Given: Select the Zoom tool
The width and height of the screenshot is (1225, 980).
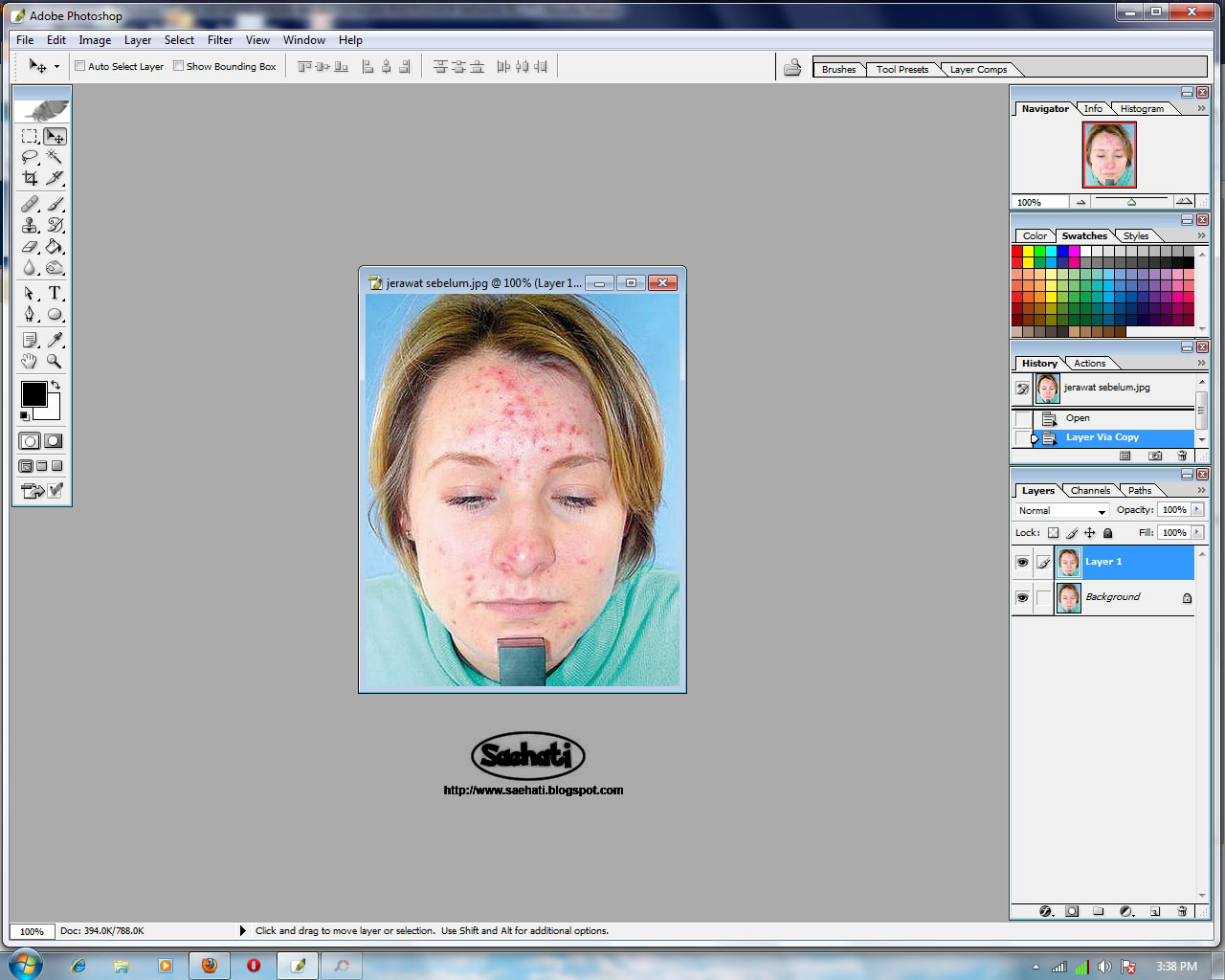Looking at the screenshot, I should tap(55, 362).
